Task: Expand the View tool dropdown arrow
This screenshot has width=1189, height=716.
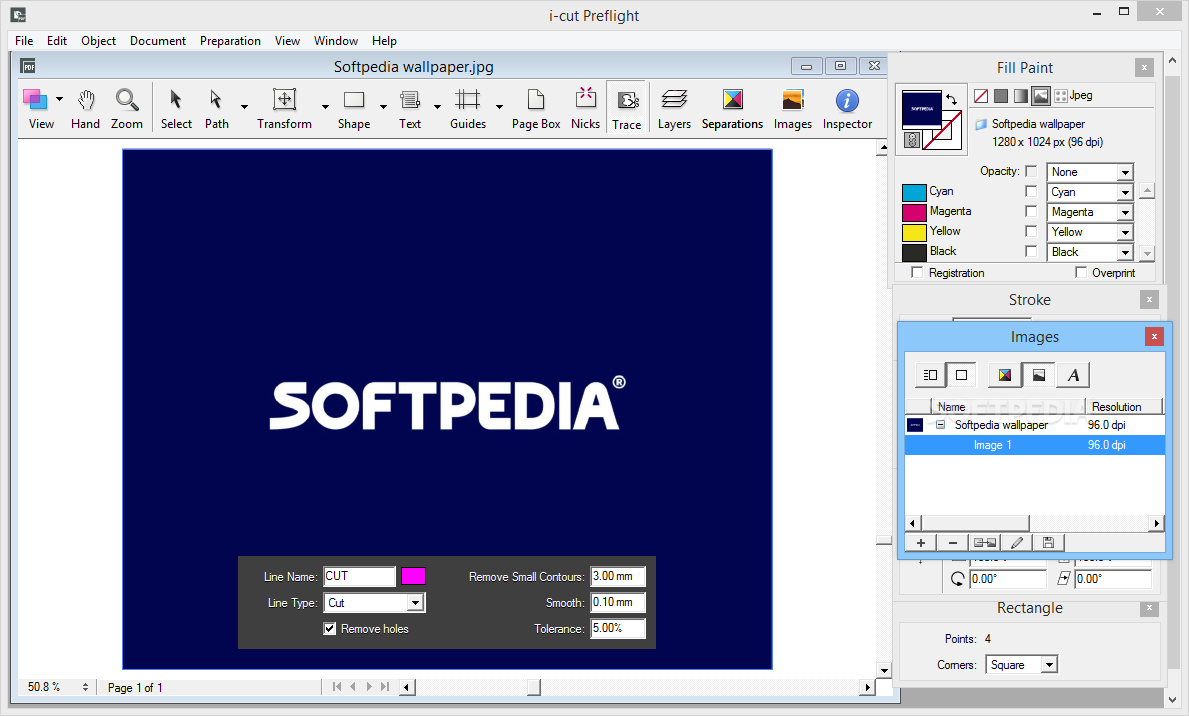Action: click(59, 99)
